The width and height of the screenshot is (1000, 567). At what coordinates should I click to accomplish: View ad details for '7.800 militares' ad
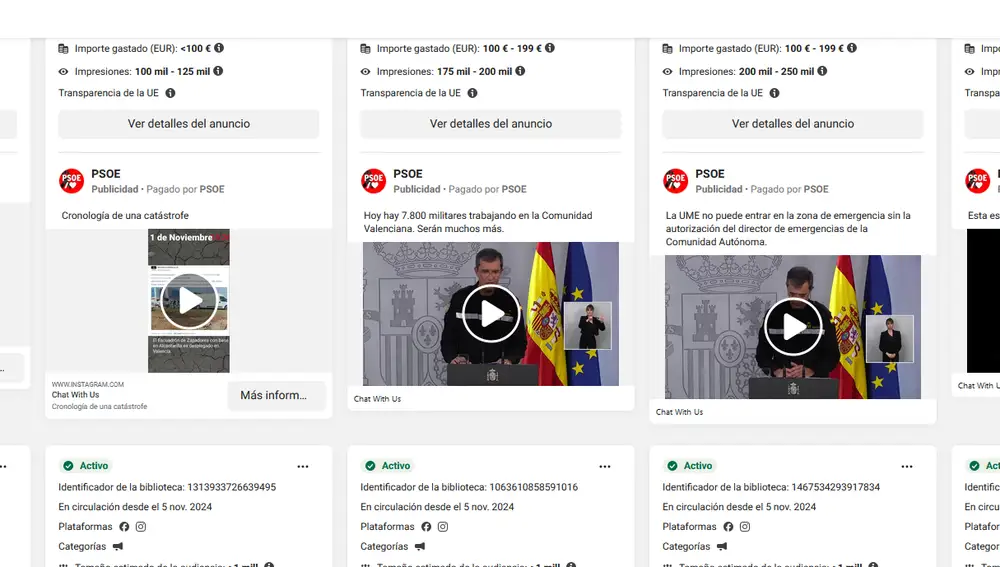[x=490, y=124]
